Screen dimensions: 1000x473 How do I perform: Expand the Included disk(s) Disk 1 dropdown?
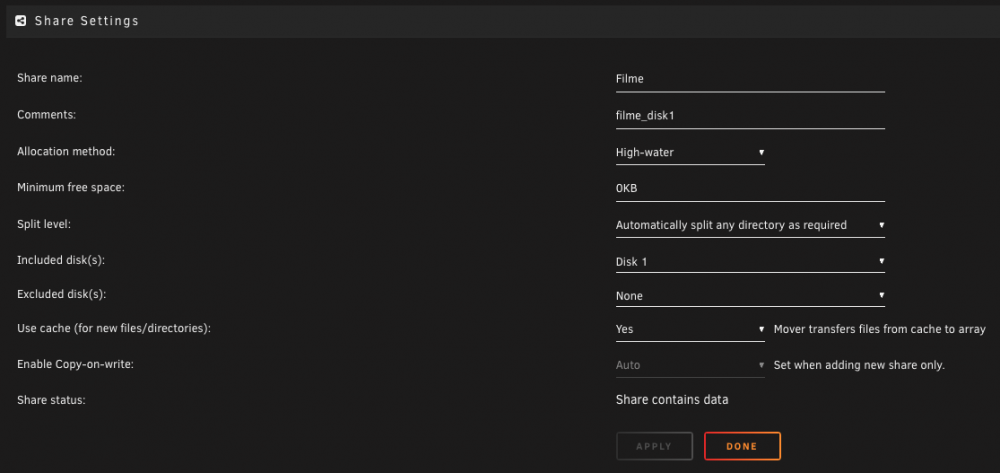coord(750,261)
